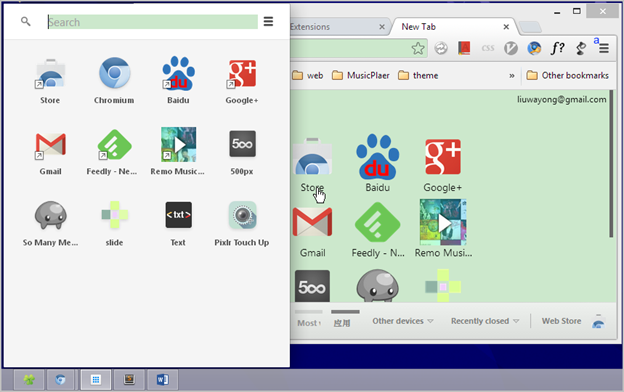Screen dimensions: 624x392
Task: Expand the Recently closed dropdown
Action: pos(485,321)
